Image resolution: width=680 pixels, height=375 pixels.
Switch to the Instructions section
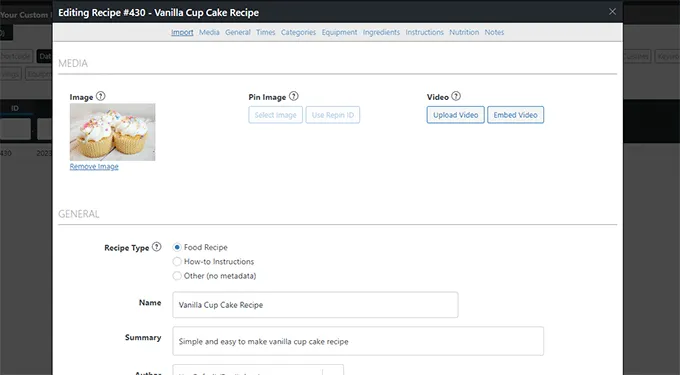[x=425, y=32]
